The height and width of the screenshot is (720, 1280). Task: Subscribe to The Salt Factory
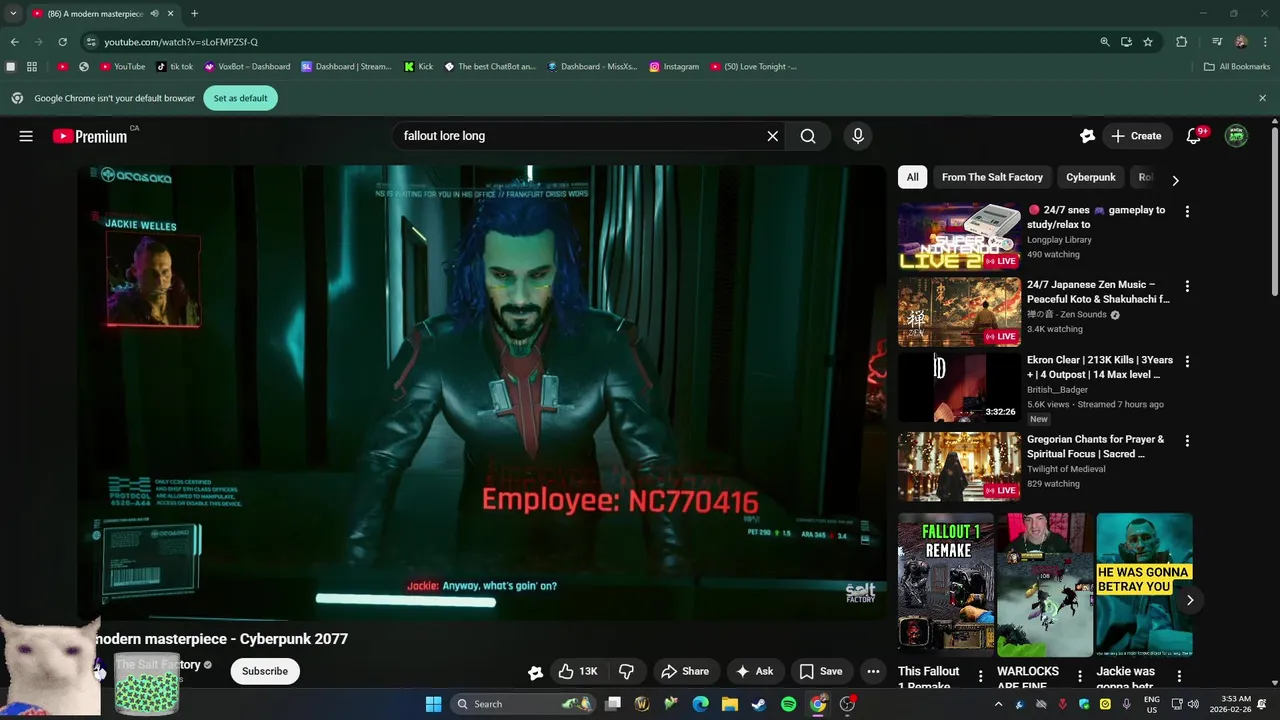265,671
